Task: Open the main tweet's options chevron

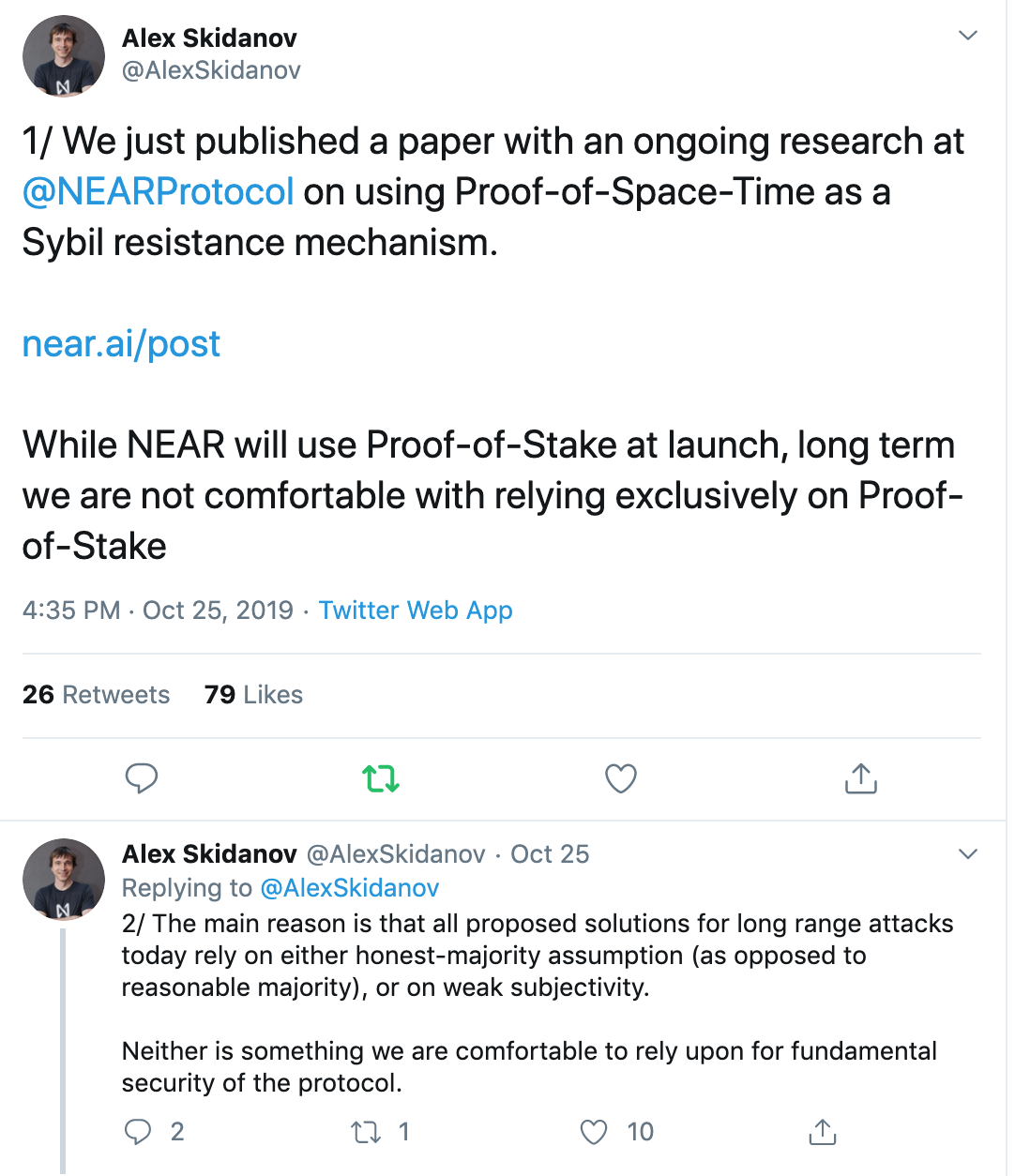Action: pyautogui.click(x=968, y=36)
